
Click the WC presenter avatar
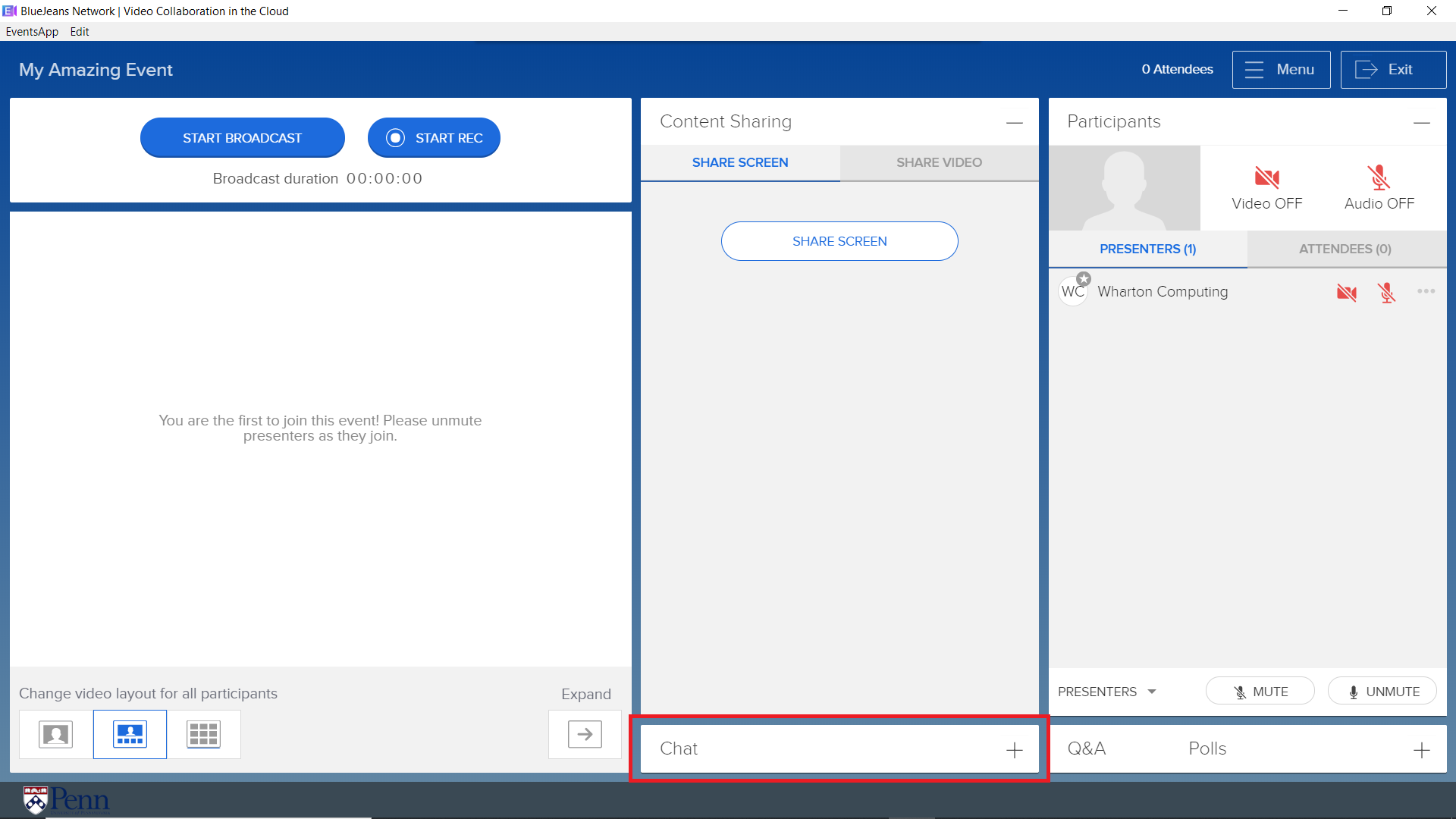(x=1073, y=291)
